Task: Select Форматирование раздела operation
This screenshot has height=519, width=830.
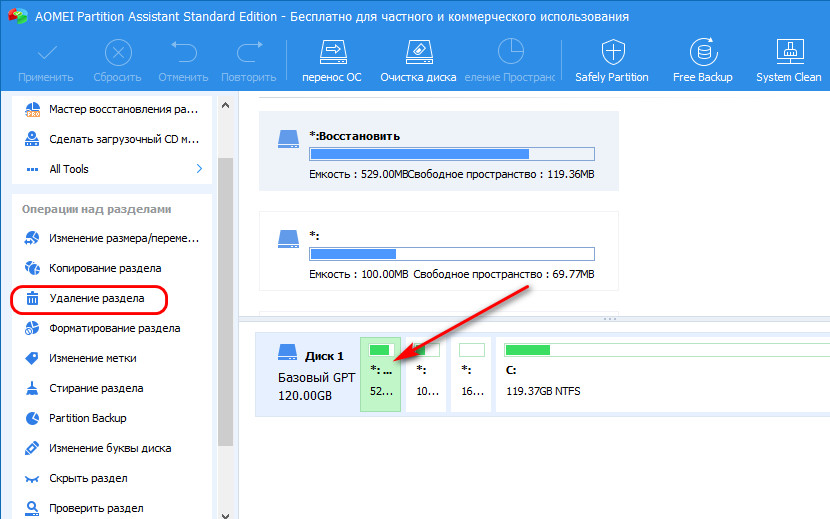Action: (102, 328)
